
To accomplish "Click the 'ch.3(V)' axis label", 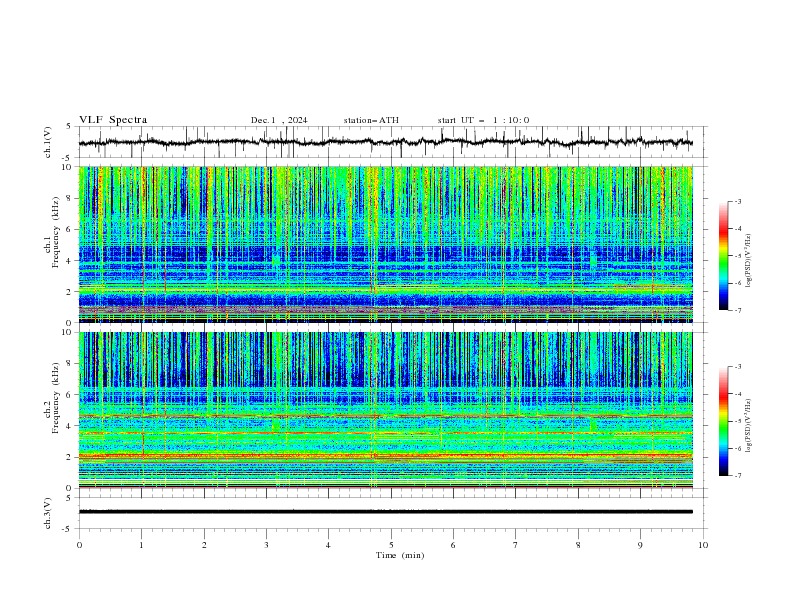I will (x=48, y=513).
